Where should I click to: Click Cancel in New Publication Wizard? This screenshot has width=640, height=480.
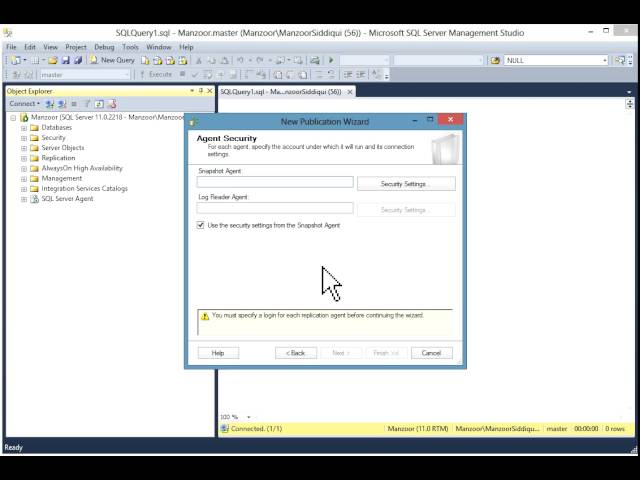432,353
